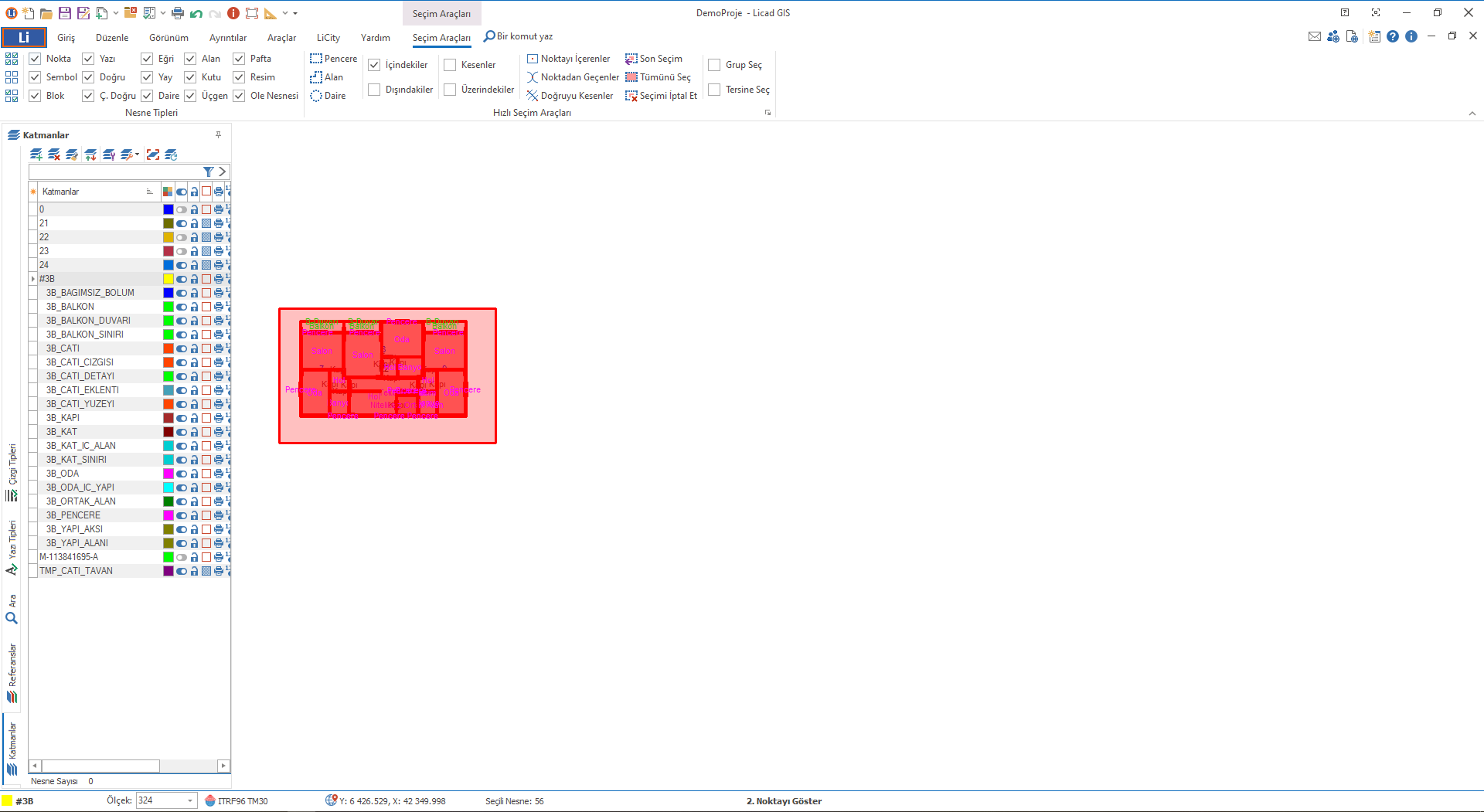This screenshot has height=812, width=1484.
Task: Open a project with the folder icon
Action: coord(46,13)
